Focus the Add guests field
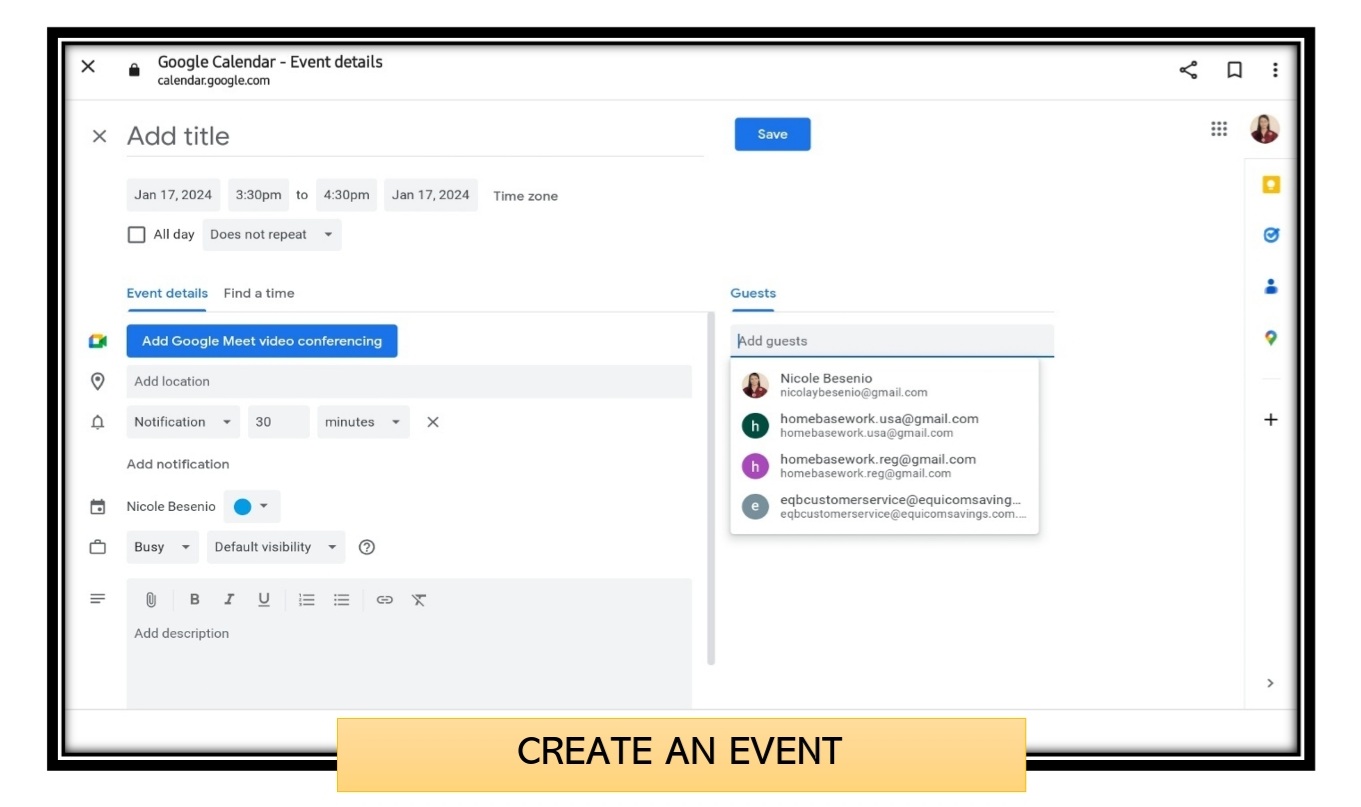This screenshot has height=807, width=1361. click(x=892, y=341)
